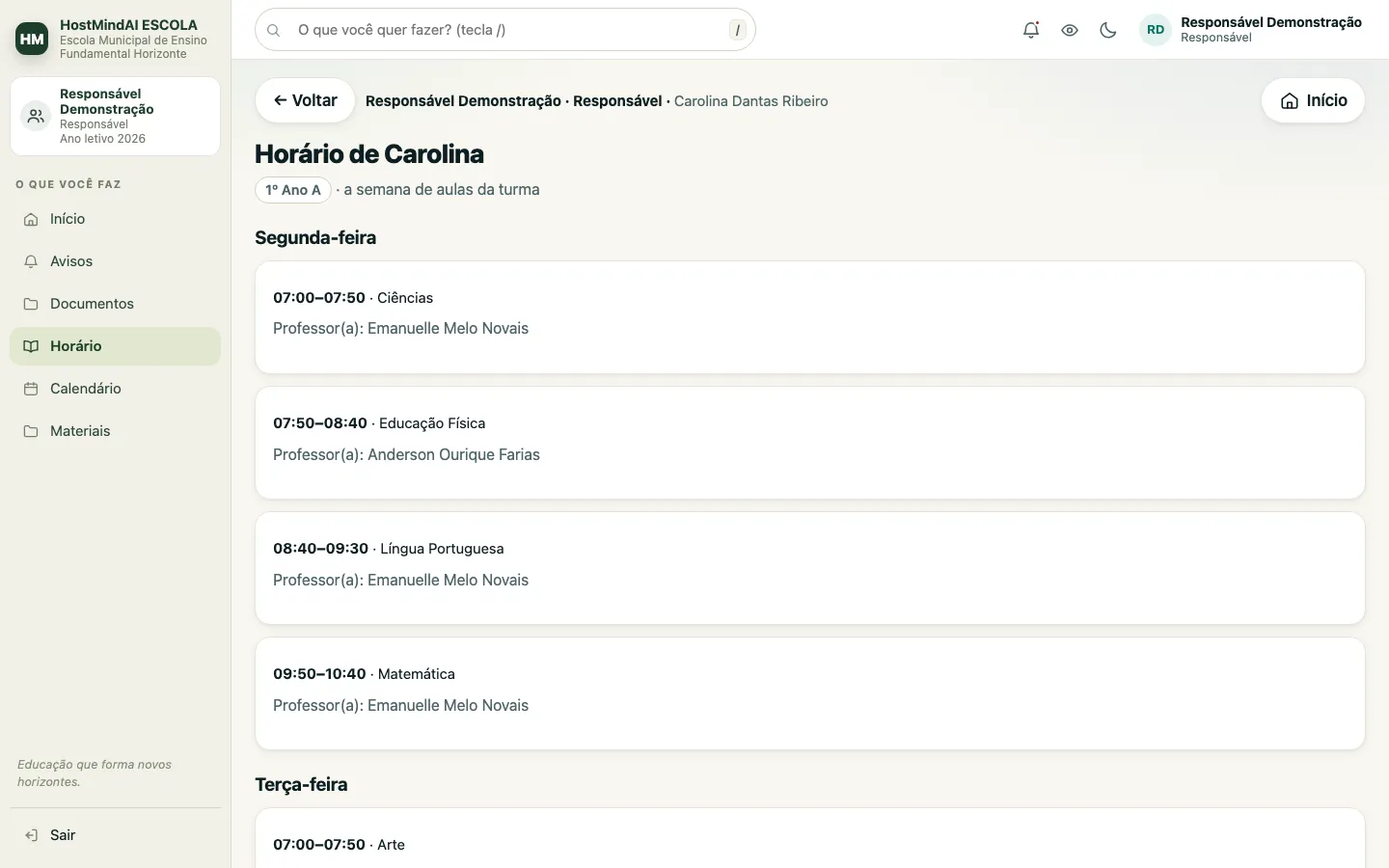
Task: Click the user name in the top bar
Action: [1271, 22]
